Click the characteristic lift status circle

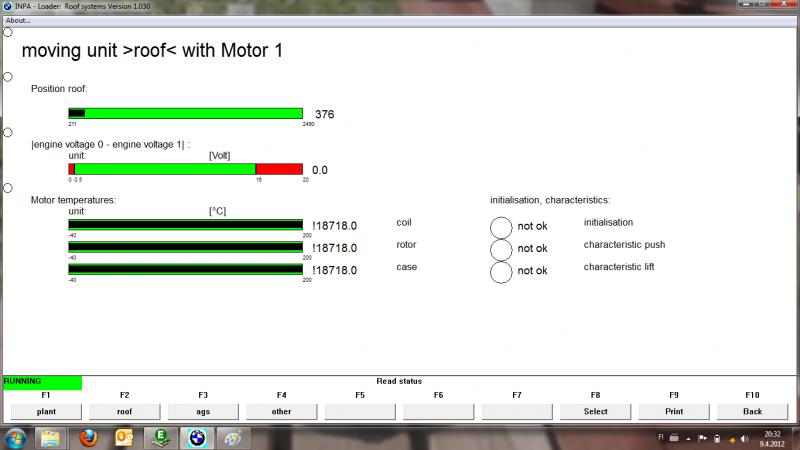coord(501,271)
